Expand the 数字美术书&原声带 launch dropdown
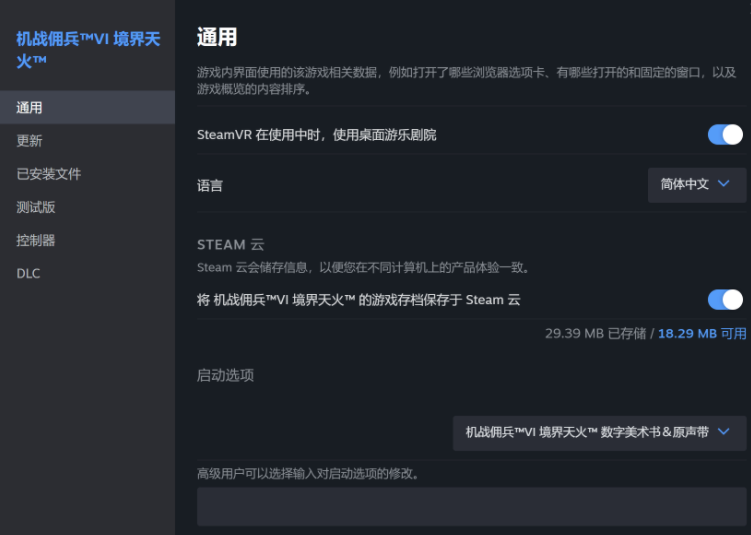This screenshot has height=535, width=751. pos(599,432)
